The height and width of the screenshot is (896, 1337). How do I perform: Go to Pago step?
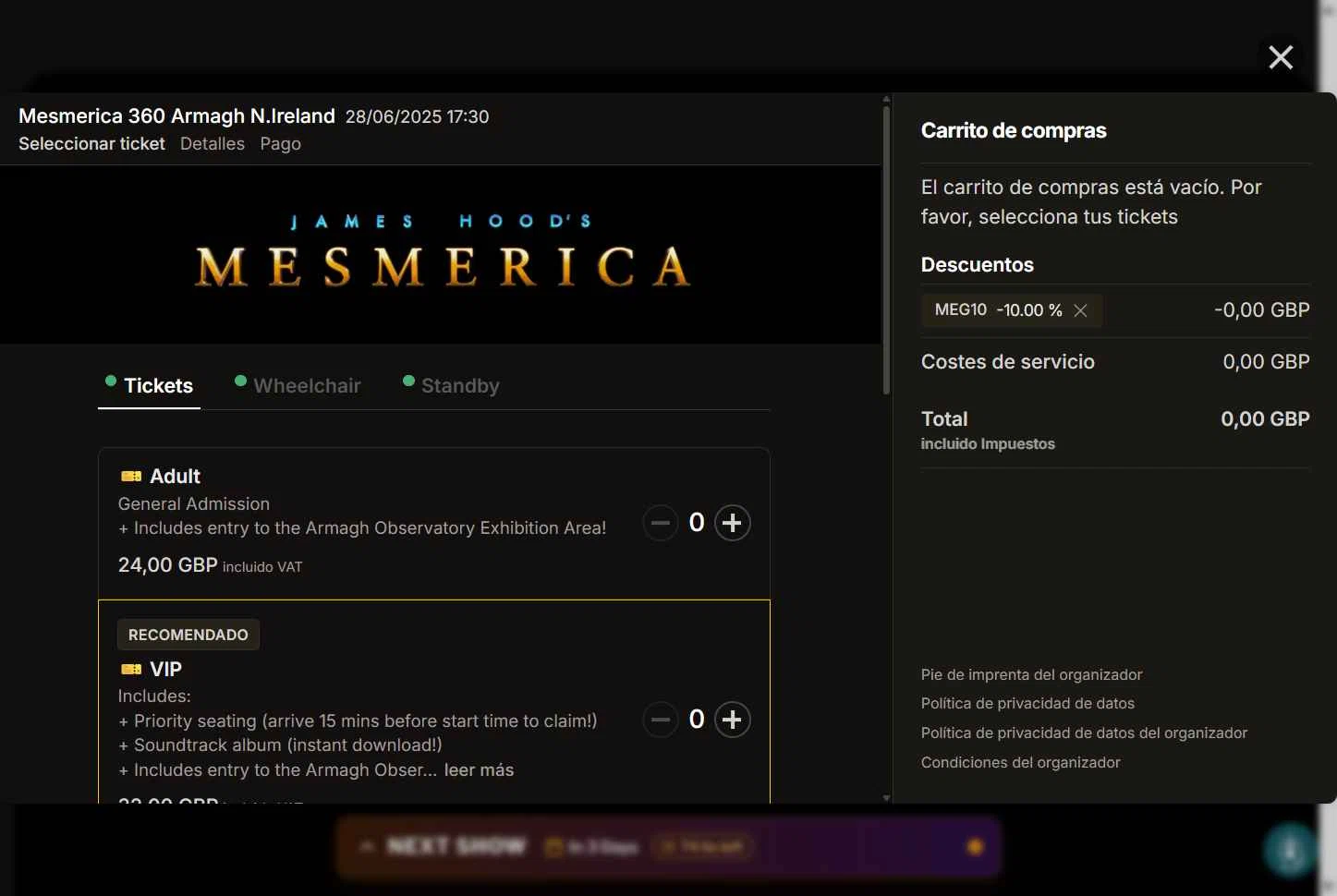[x=281, y=143]
